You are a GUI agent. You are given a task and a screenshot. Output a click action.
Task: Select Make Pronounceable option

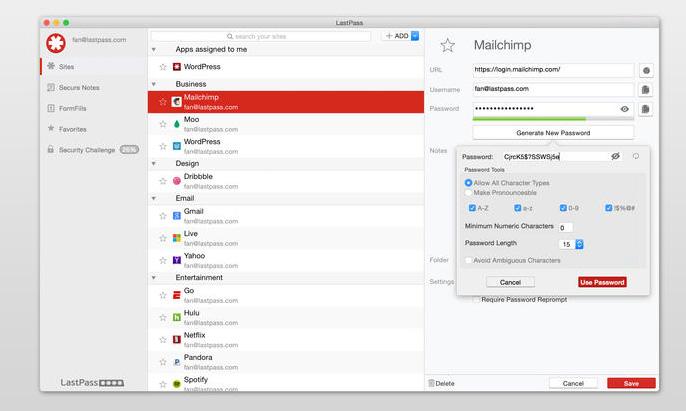(x=469, y=193)
